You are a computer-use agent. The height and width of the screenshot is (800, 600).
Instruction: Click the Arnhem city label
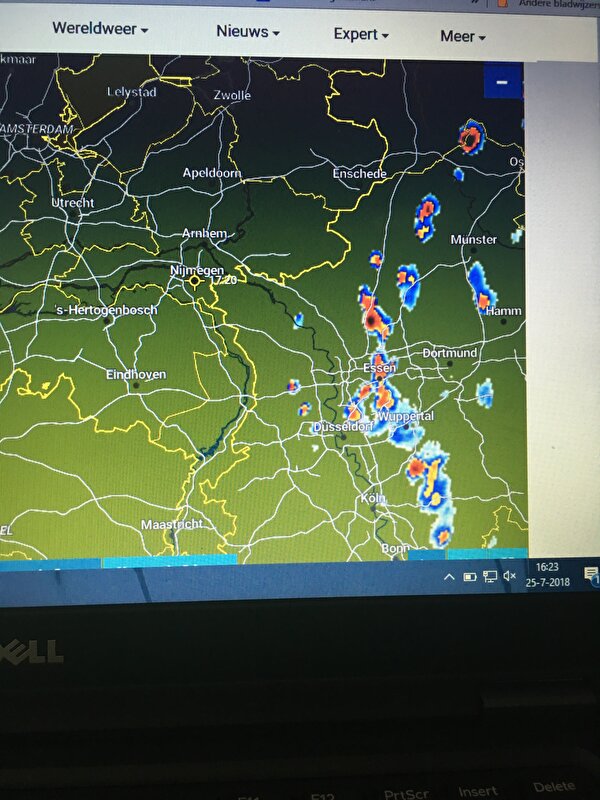tap(205, 234)
